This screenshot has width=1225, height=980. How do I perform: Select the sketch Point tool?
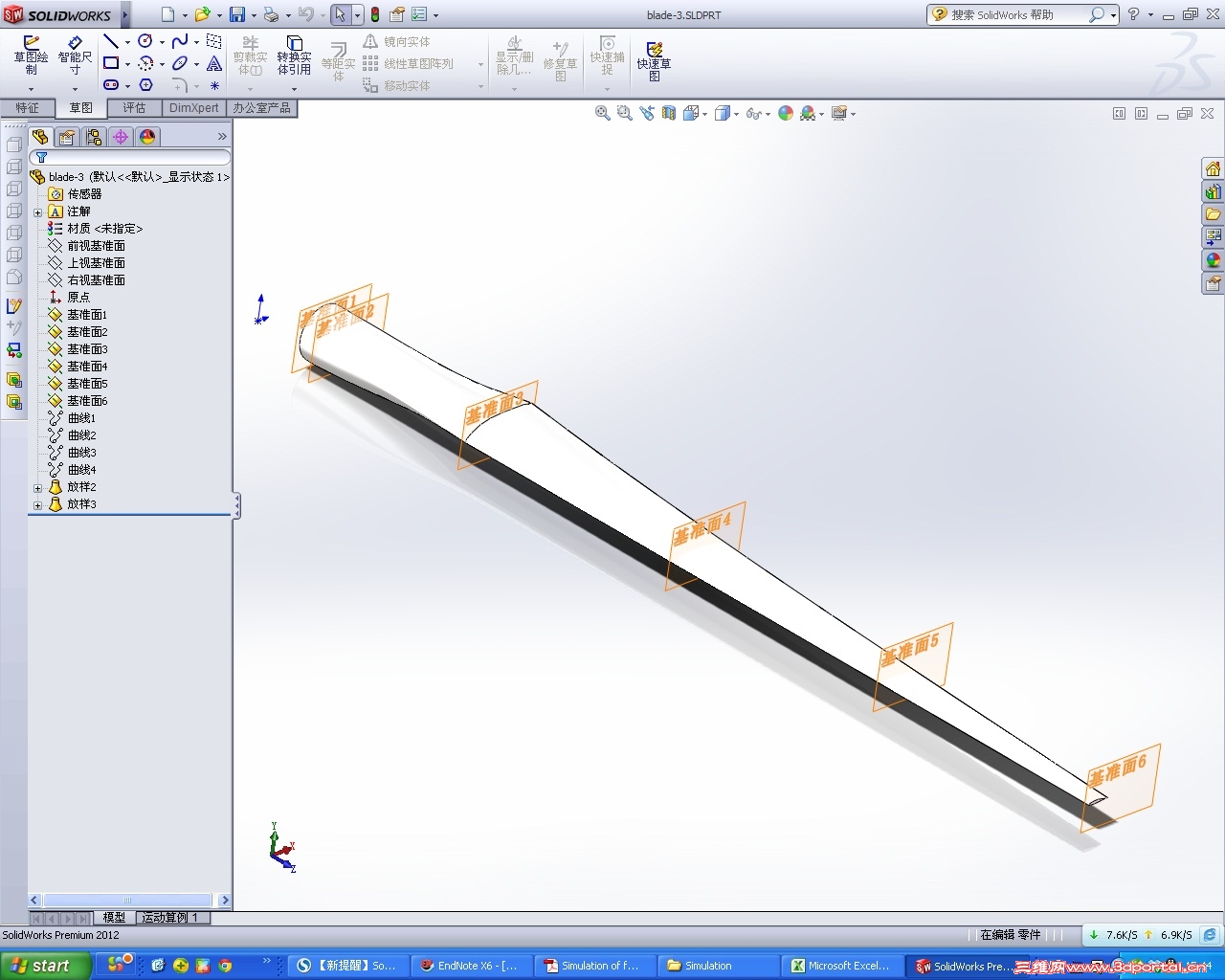214,85
